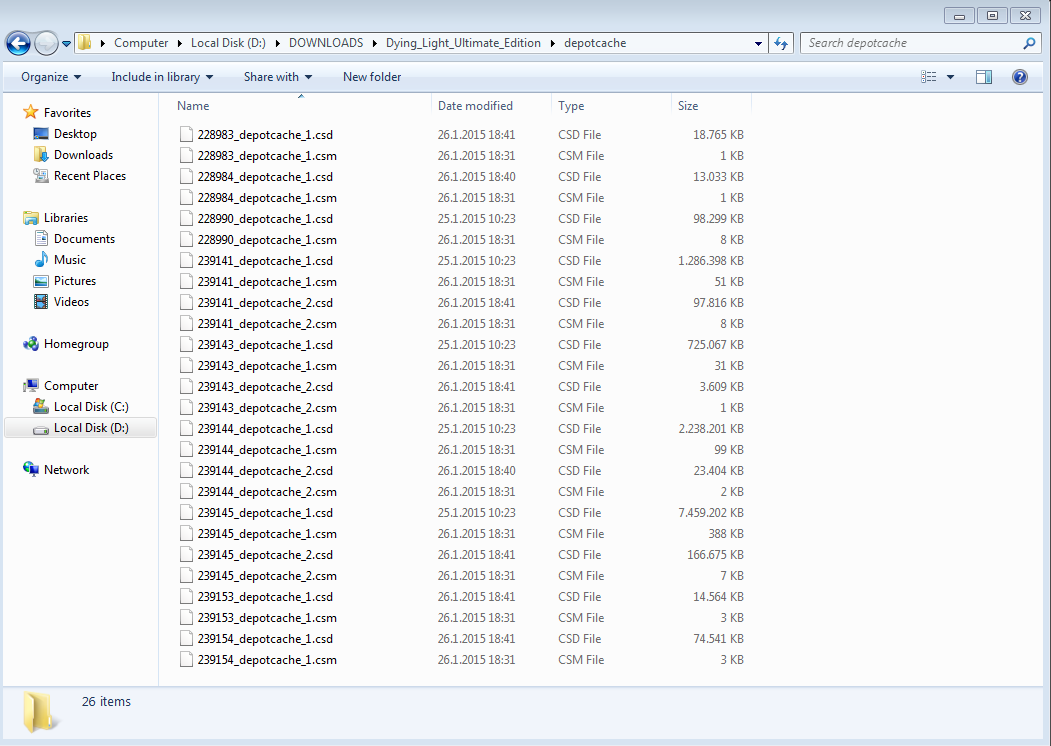Click the search magnifier icon
This screenshot has height=746, width=1051.
click(x=1029, y=43)
